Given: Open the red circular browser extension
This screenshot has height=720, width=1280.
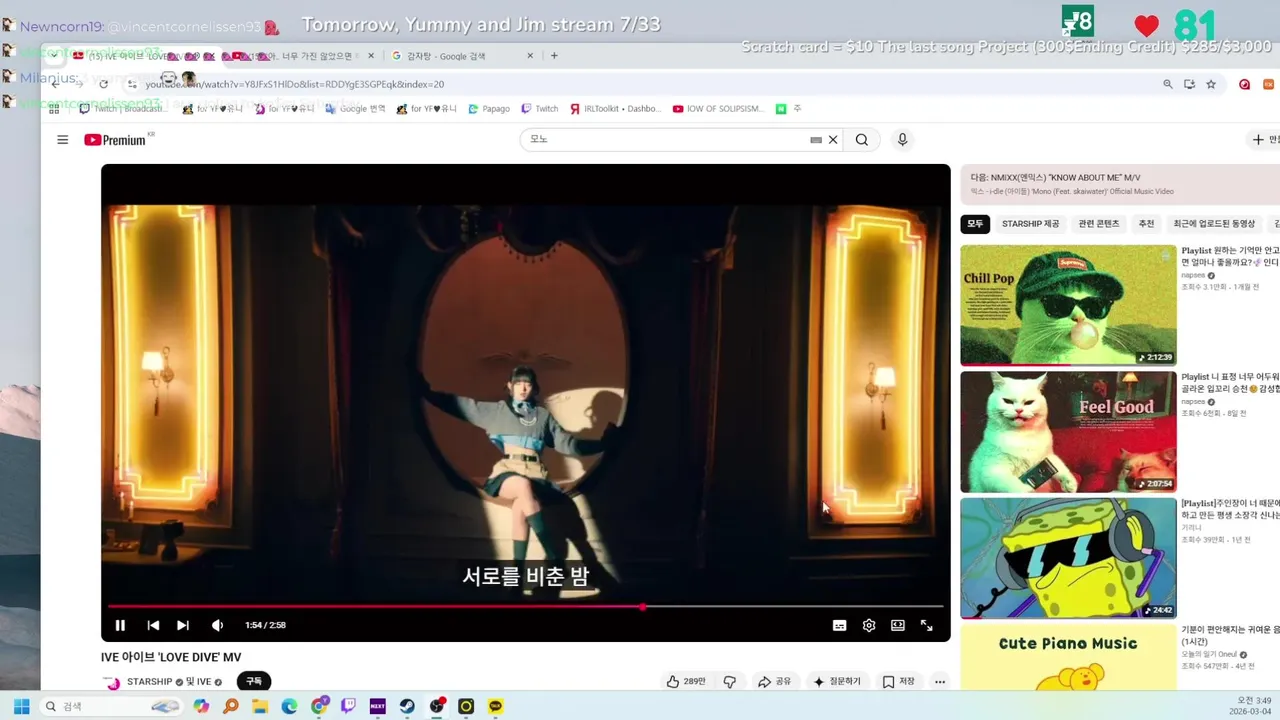Looking at the screenshot, I should click(1245, 84).
